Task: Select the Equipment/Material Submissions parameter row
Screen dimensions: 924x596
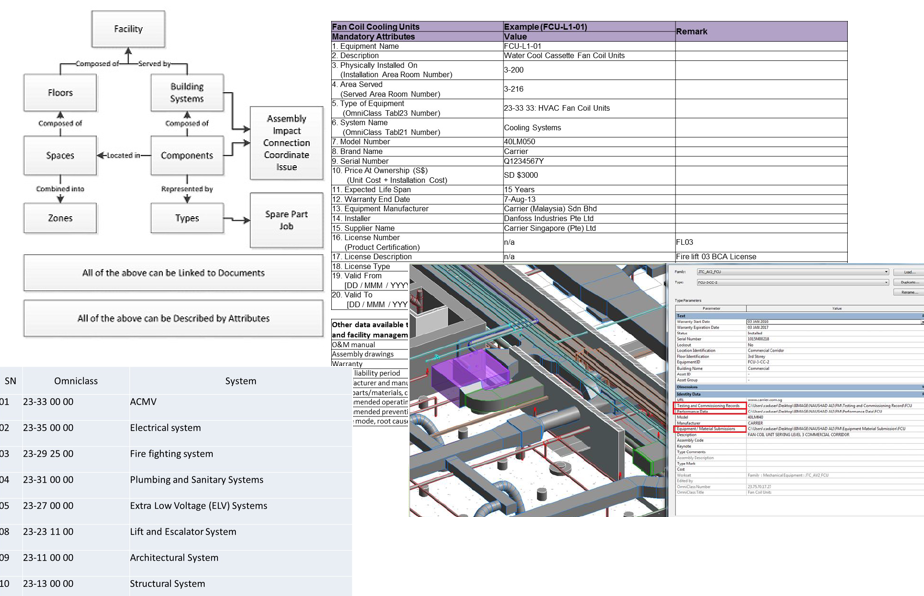Action: [710, 429]
